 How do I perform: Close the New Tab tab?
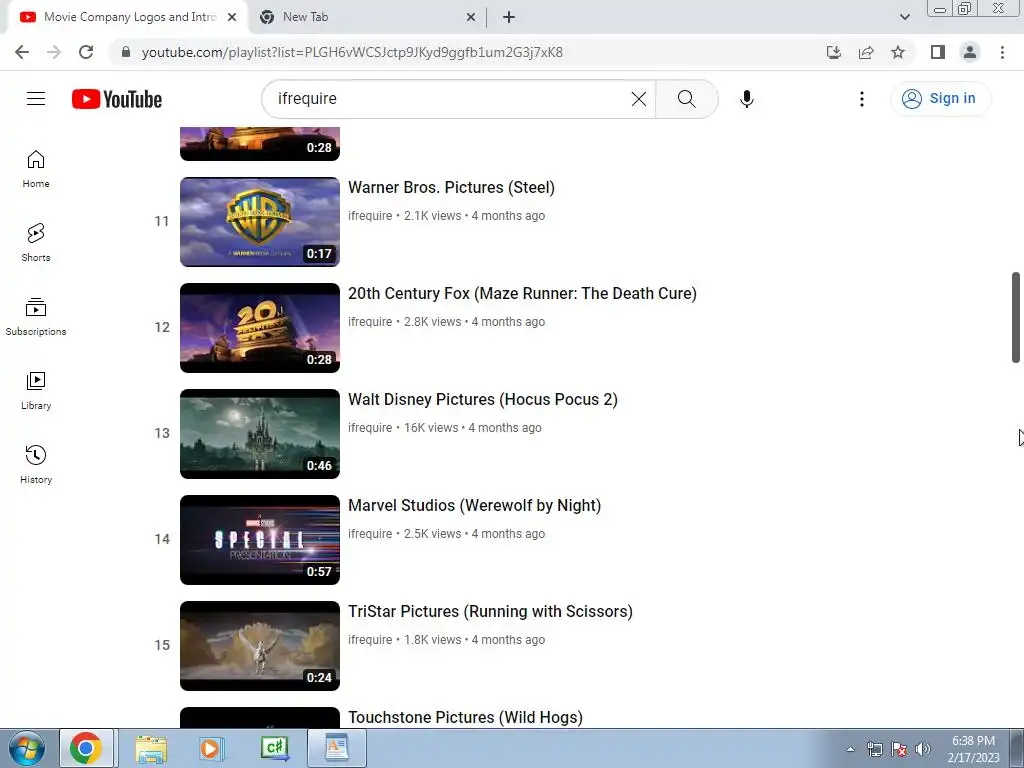point(471,17)
